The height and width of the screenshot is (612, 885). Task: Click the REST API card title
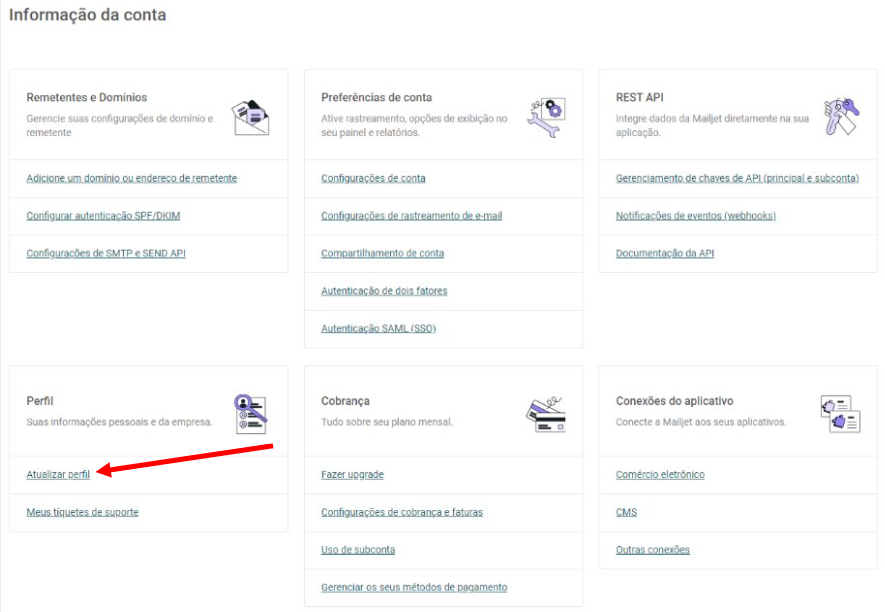point(639,97)
